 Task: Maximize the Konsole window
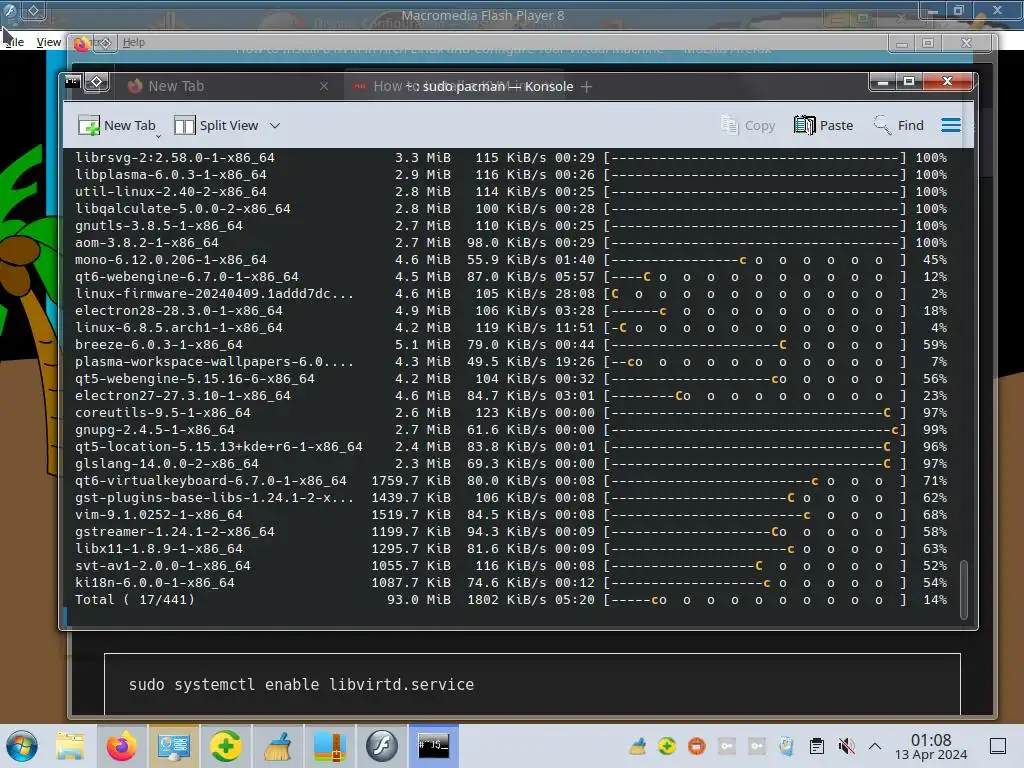(908, 82)
